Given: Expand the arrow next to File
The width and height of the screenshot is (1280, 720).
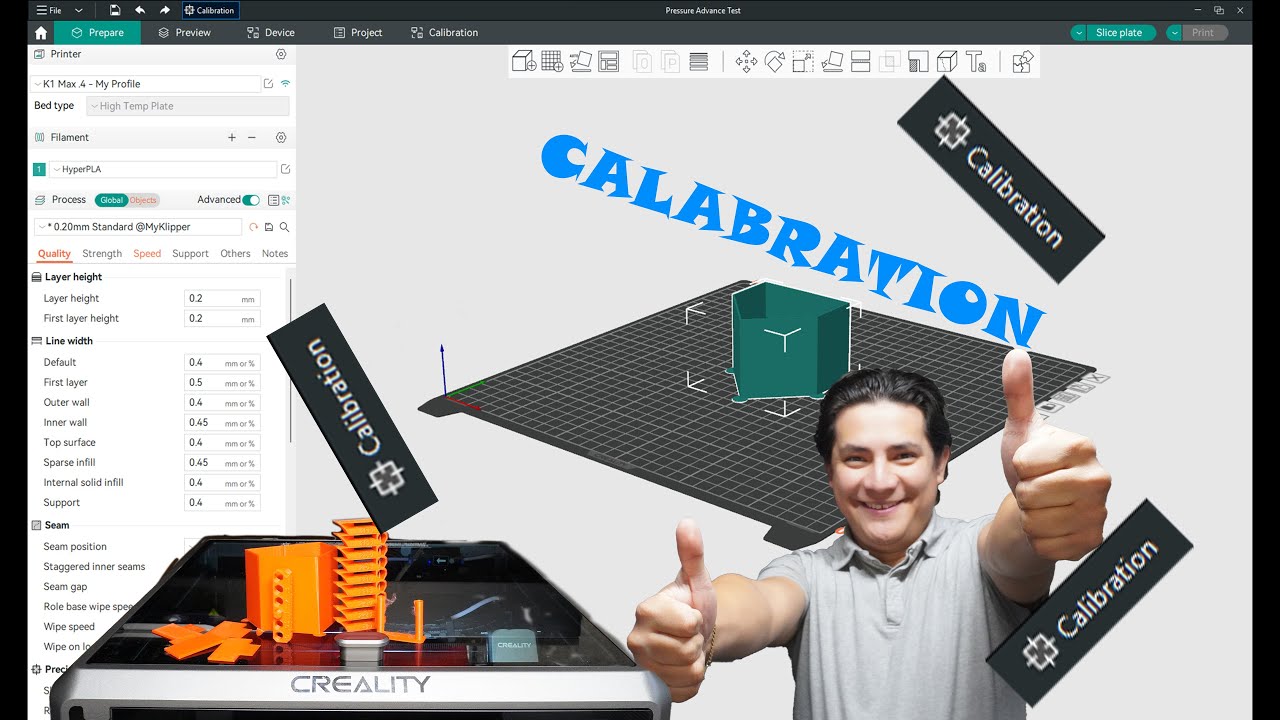Looking at the screenshot, I should tap(78, 10).
